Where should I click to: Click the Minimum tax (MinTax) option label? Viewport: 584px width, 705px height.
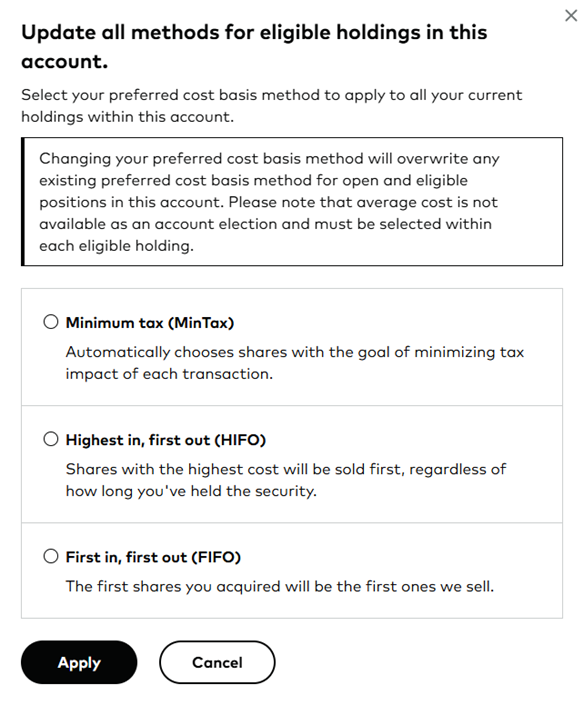(150, 323)
